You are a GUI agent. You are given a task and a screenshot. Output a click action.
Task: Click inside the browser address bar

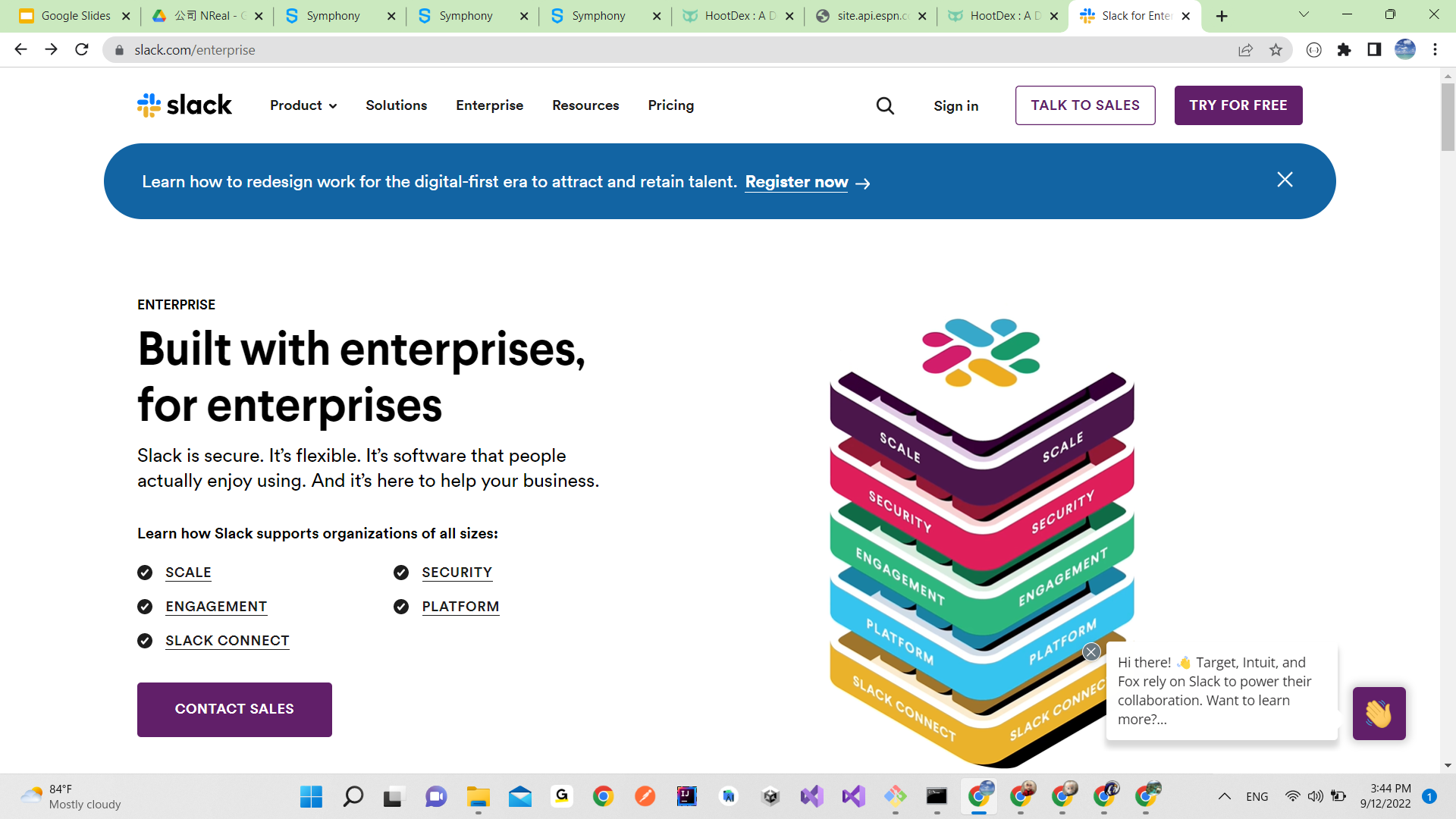tap(303, 50)
